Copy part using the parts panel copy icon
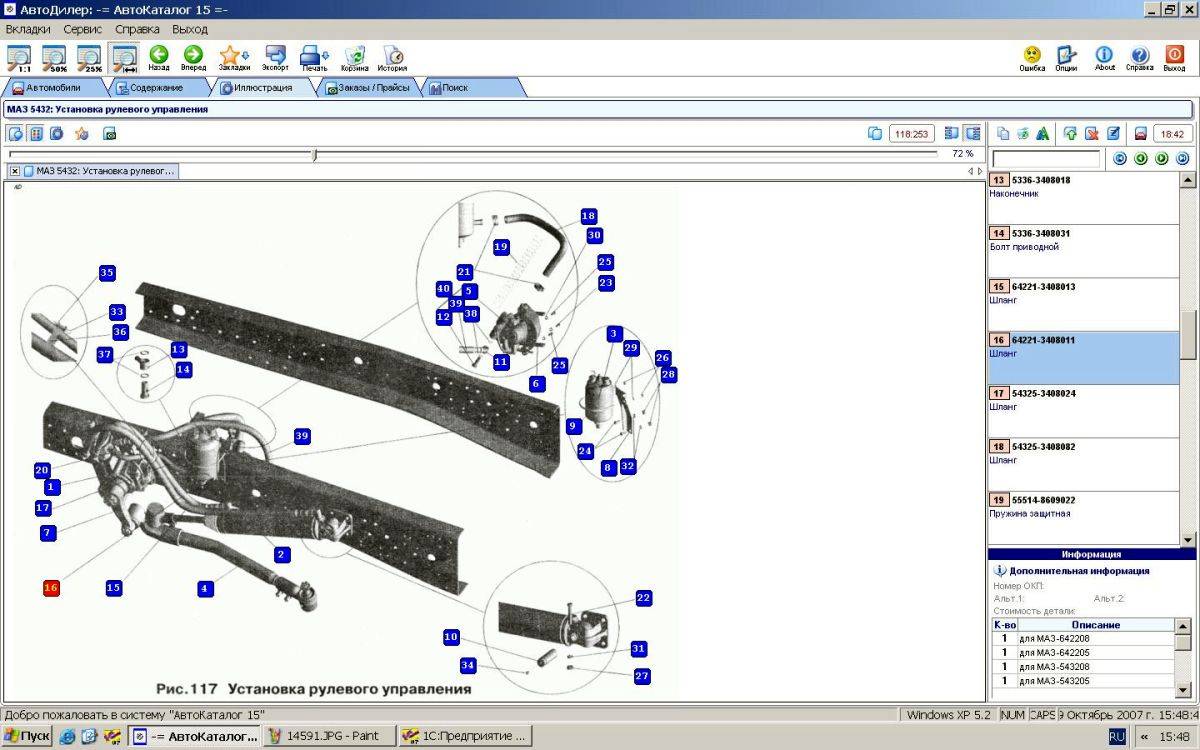The image size is (1200, 750). point(1003,133)
